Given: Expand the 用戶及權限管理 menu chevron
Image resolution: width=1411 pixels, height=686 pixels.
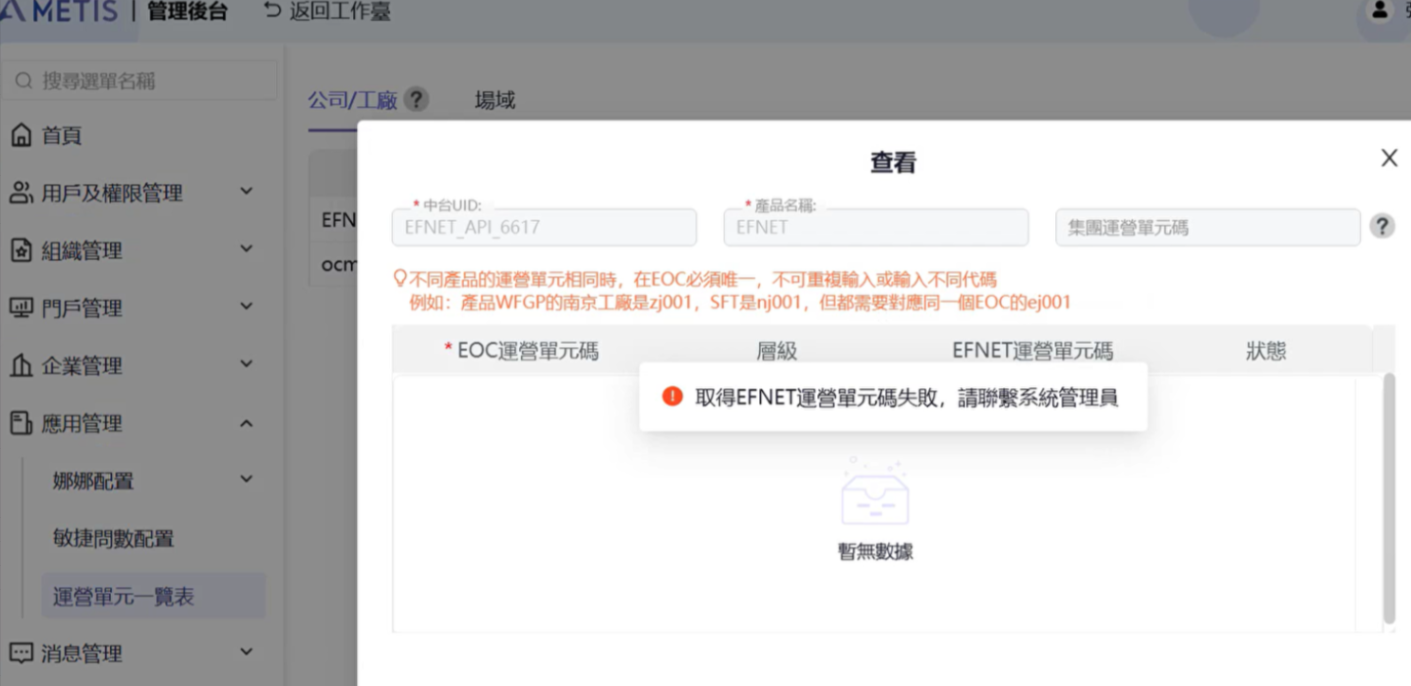Looking at the screenshot, I should 246,191.
